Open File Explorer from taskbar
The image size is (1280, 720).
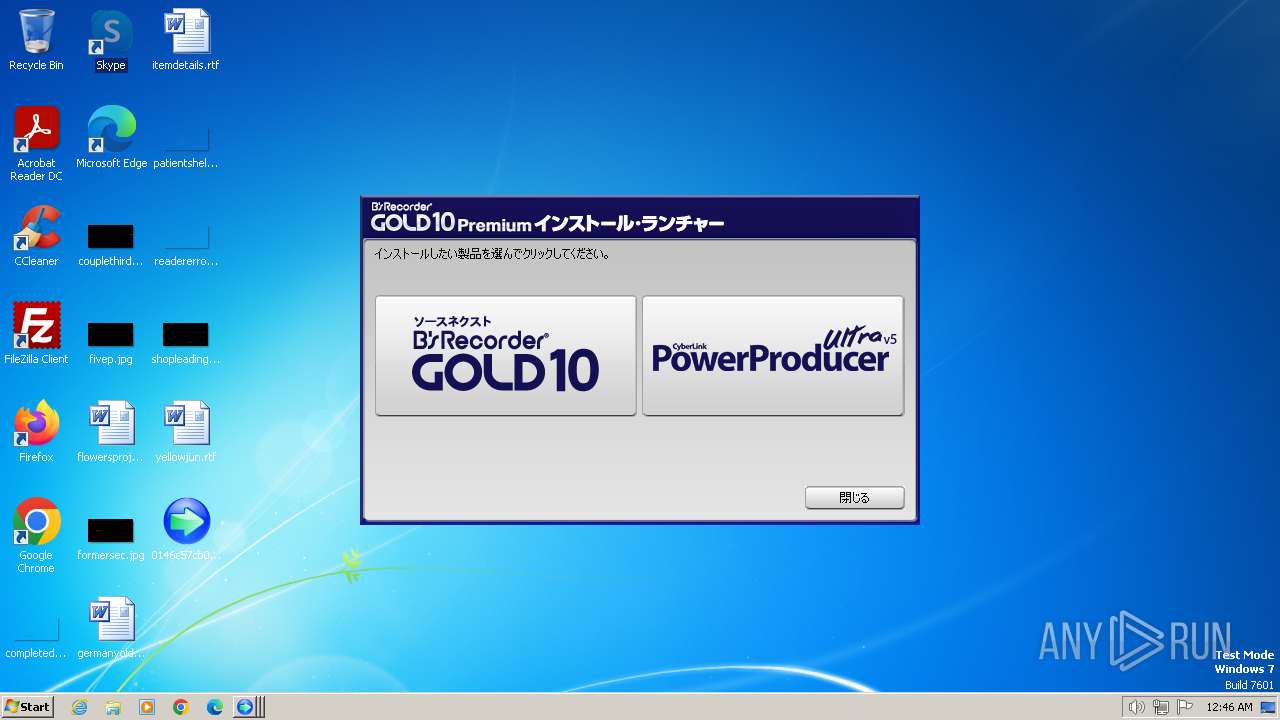pyautogui.click(x=113, y=707)
